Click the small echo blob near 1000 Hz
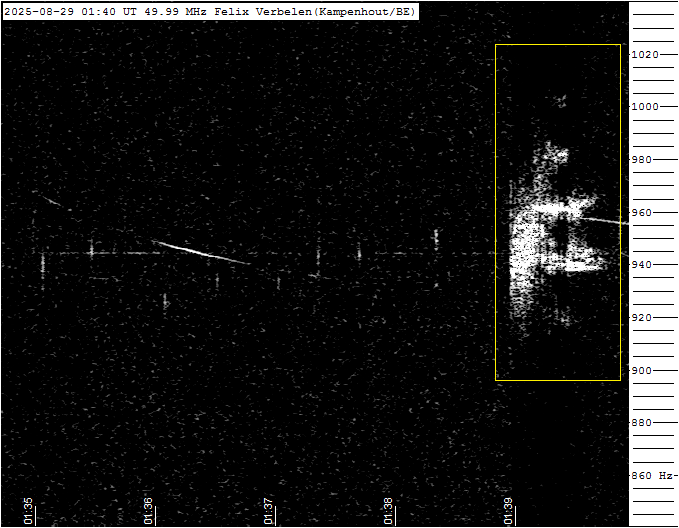Viewport: 679px width, 528px height. pos(561,101)
